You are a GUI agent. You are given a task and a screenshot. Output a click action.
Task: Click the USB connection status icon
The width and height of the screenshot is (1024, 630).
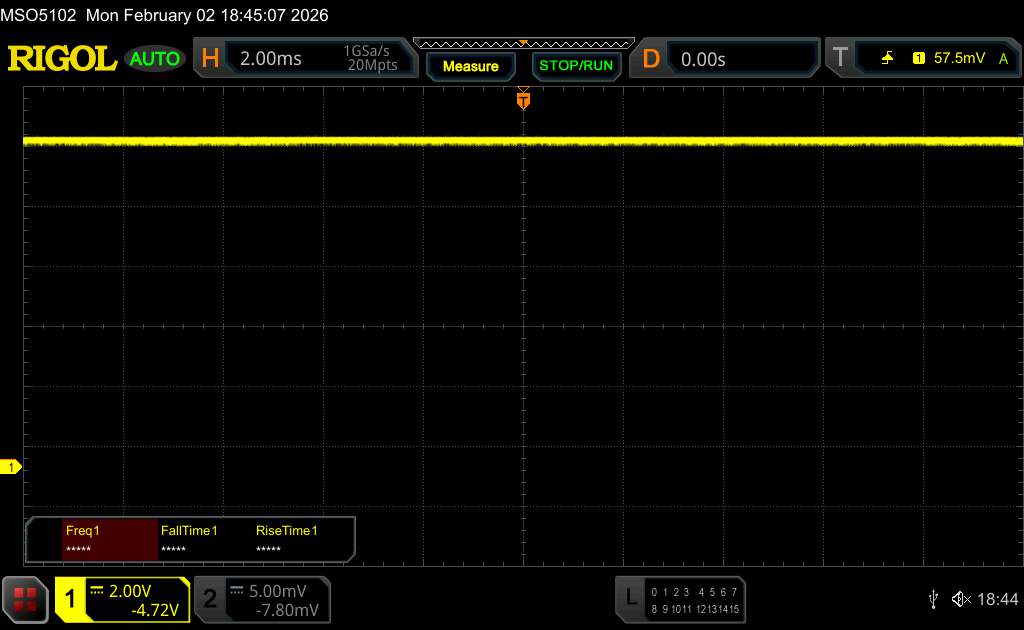pos(933,599)
